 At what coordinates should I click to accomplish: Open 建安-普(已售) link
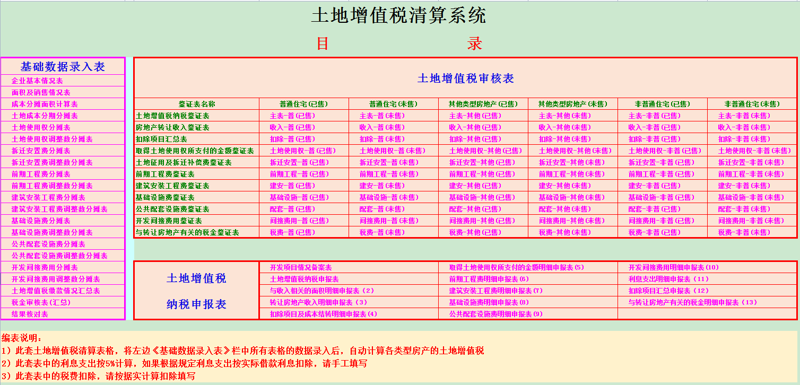pos(292,186)
